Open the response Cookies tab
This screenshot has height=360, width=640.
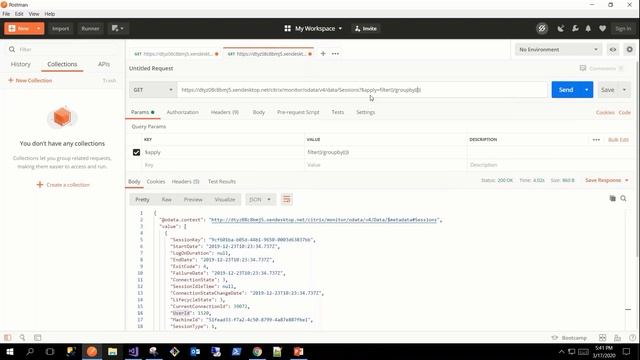pyautogui.click(x=156, y=182)
